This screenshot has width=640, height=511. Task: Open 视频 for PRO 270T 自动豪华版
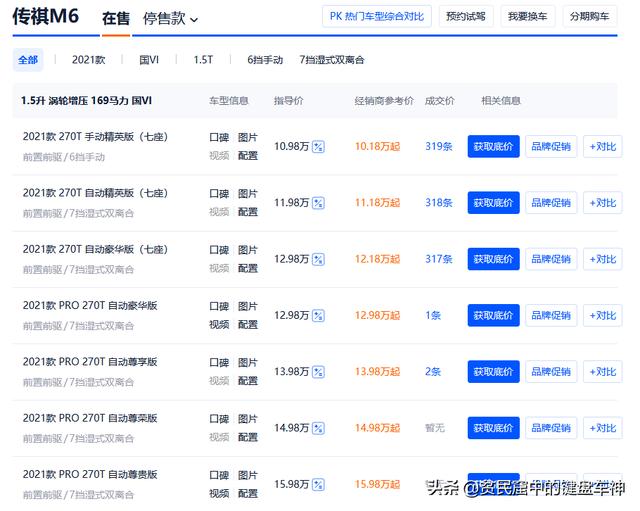tap(219, 324)
